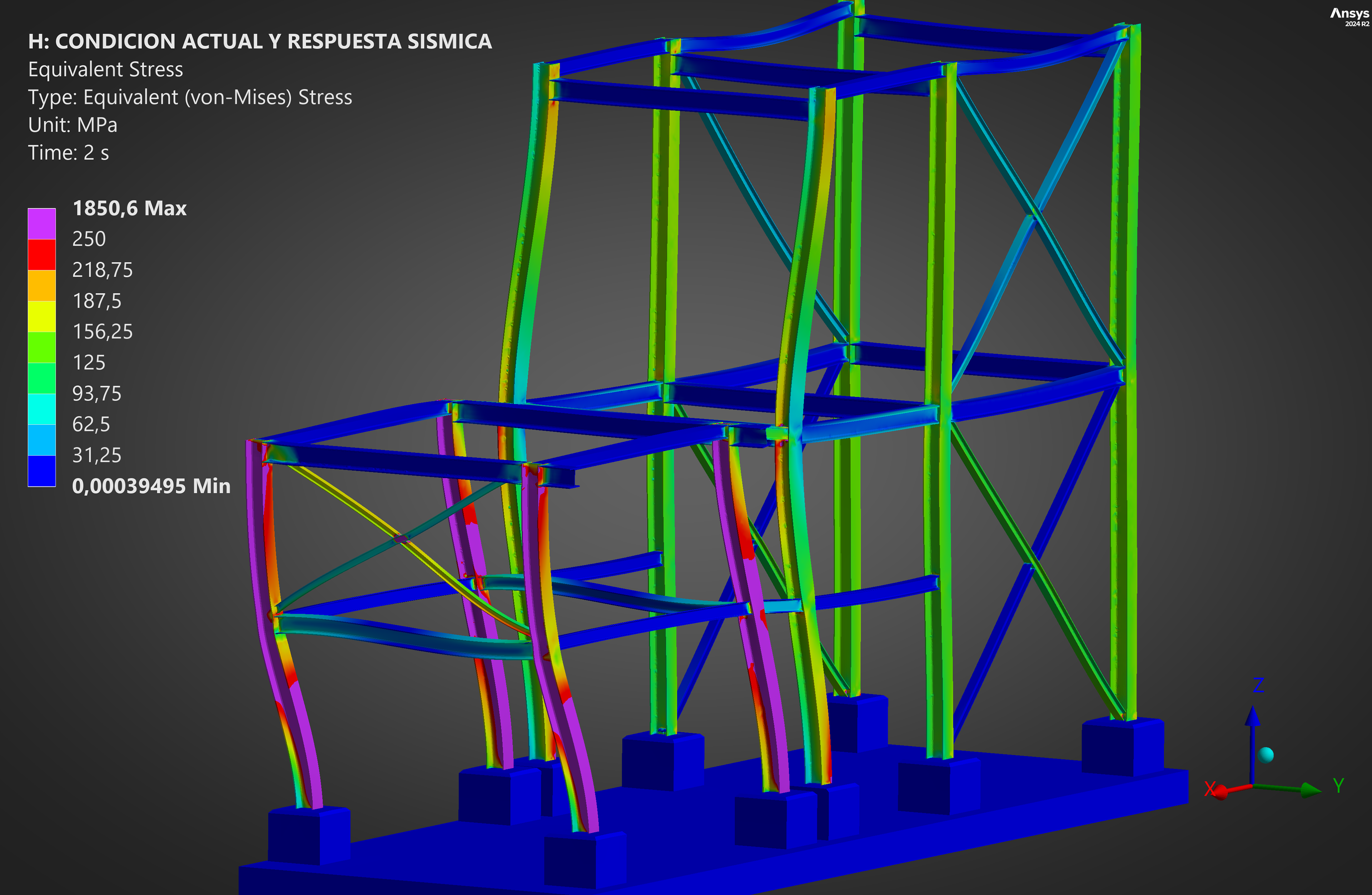
Task: Select the purple legend color band
Action: pos(41,224)
